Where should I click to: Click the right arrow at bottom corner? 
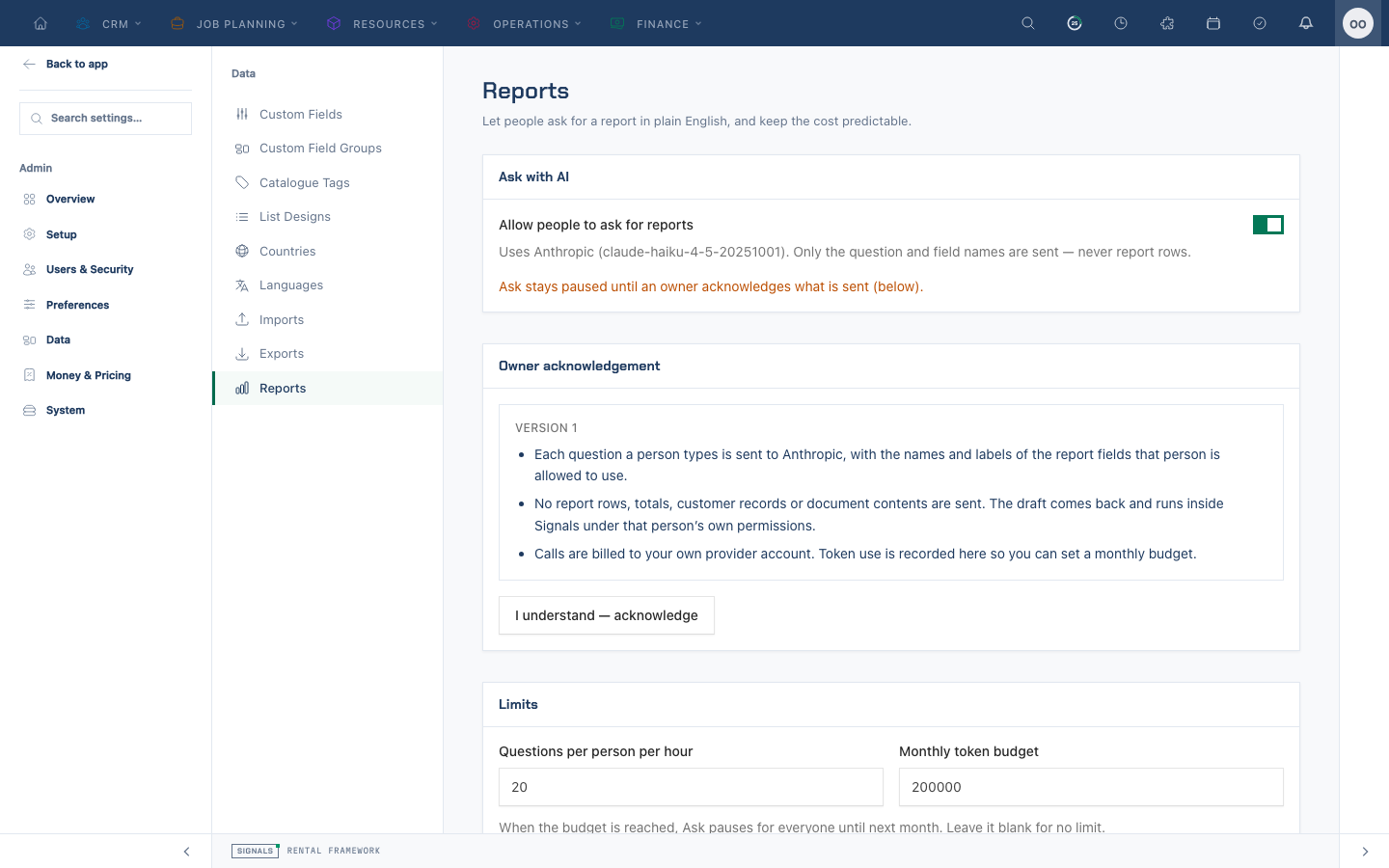1365,852
